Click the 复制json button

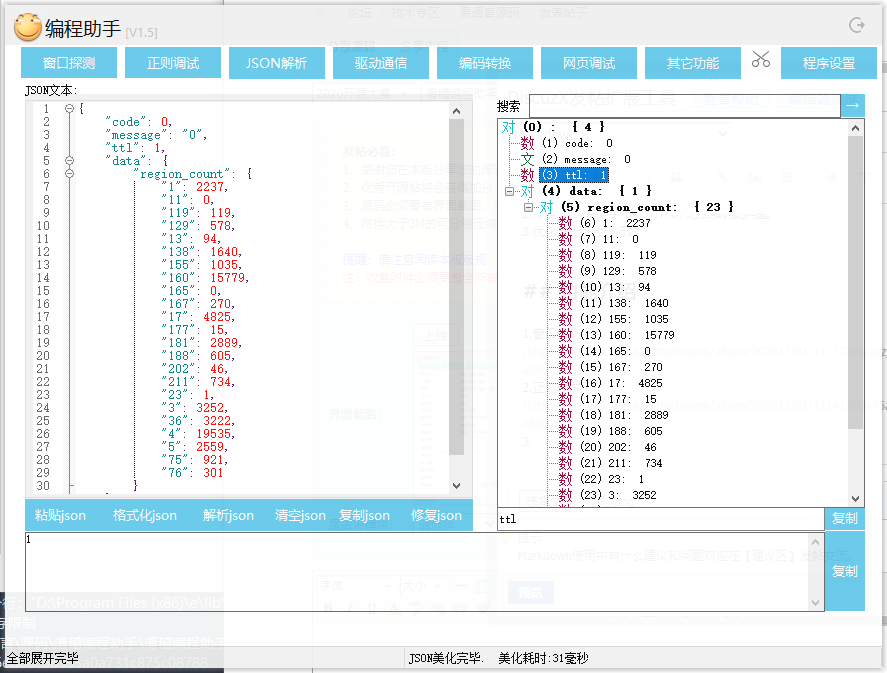(x=364, y=515)
